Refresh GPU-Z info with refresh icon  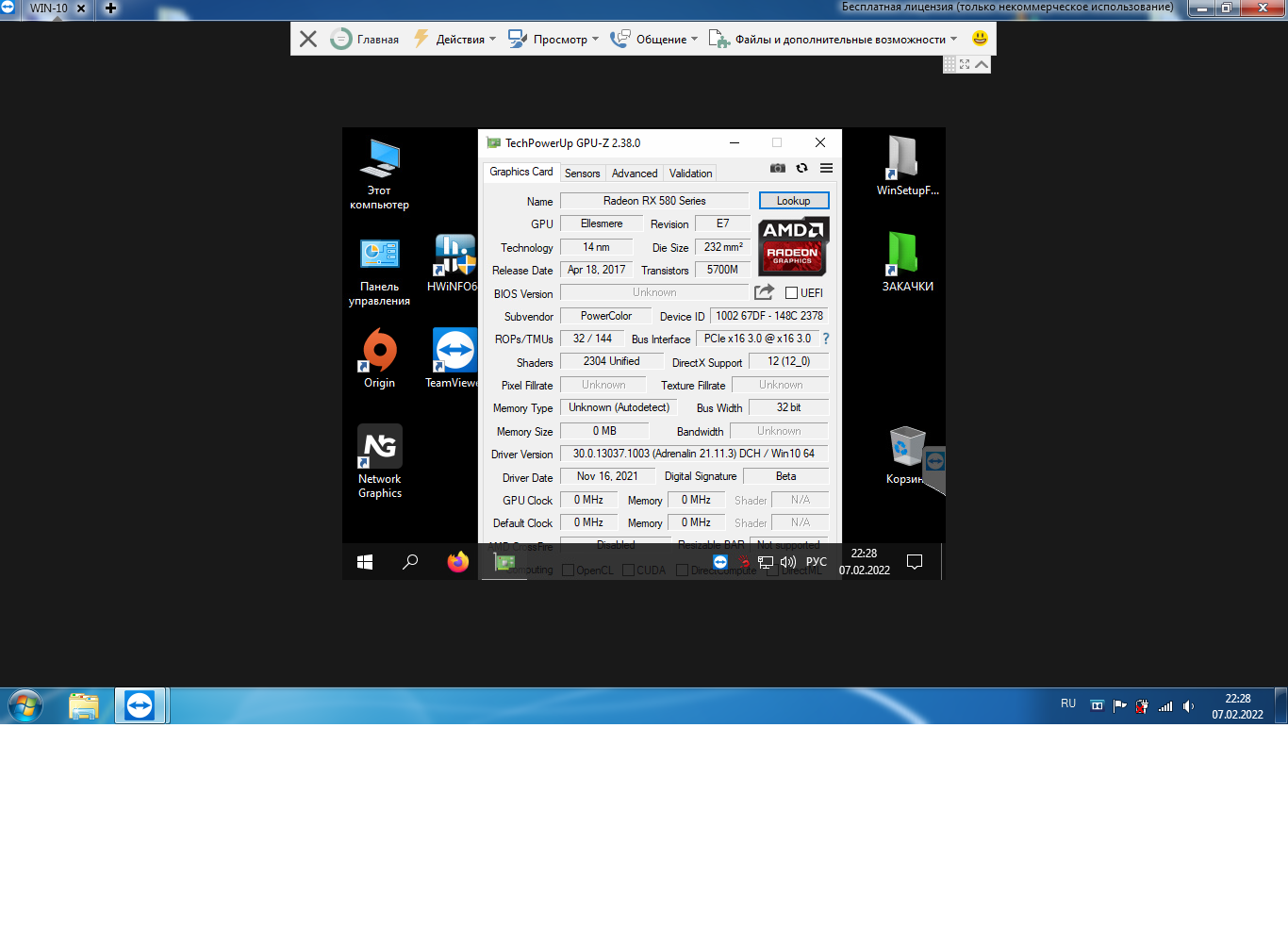tap(801, 168)
